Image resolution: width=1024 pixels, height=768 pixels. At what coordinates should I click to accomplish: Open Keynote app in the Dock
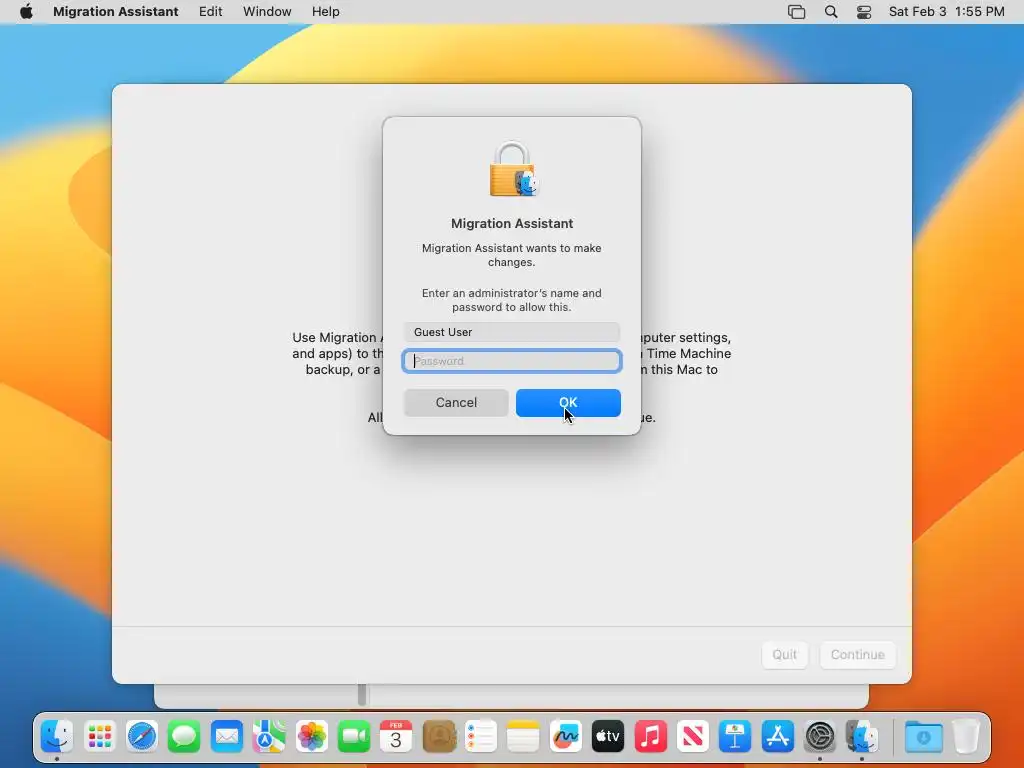tap(735, 737)
